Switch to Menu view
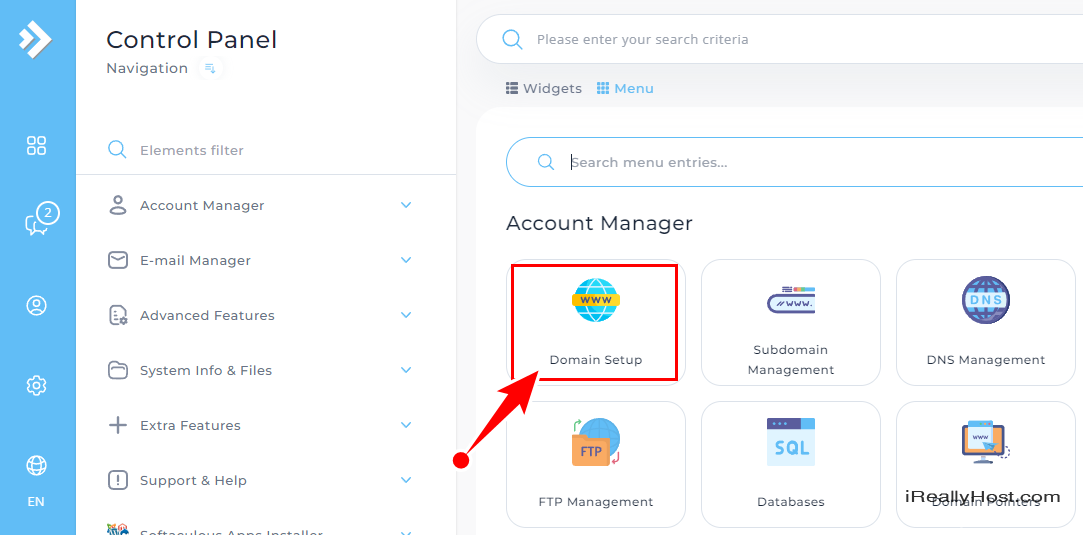Screen dimensions: 1083x535 click(x=625, y=88)
